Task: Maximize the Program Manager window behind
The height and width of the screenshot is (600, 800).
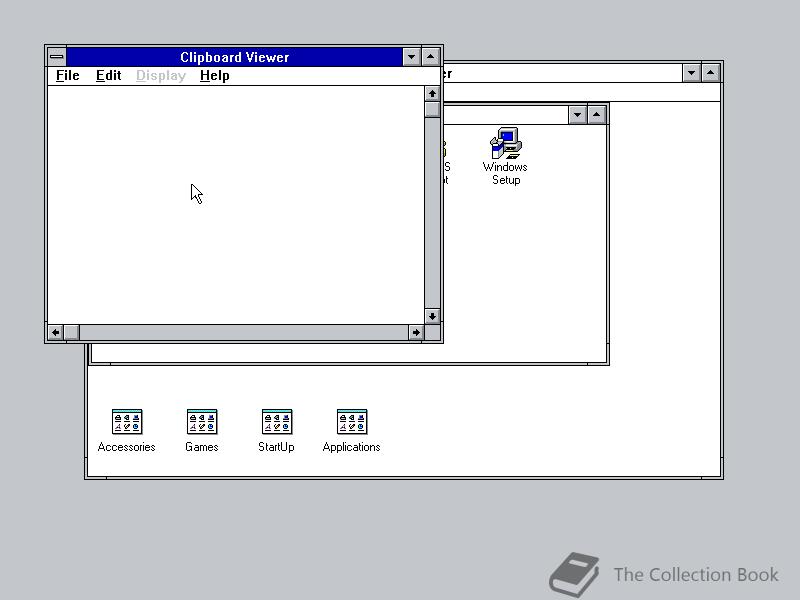Action: pos(711,73)
